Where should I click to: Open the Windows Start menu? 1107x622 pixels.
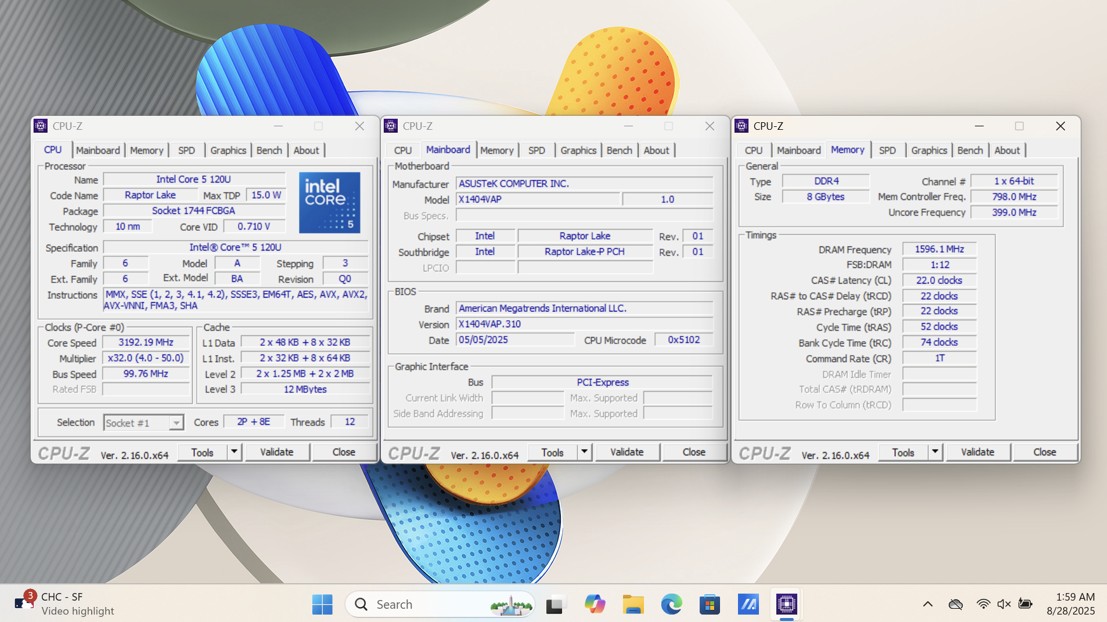pyautogui.click(x=322, y=604)
